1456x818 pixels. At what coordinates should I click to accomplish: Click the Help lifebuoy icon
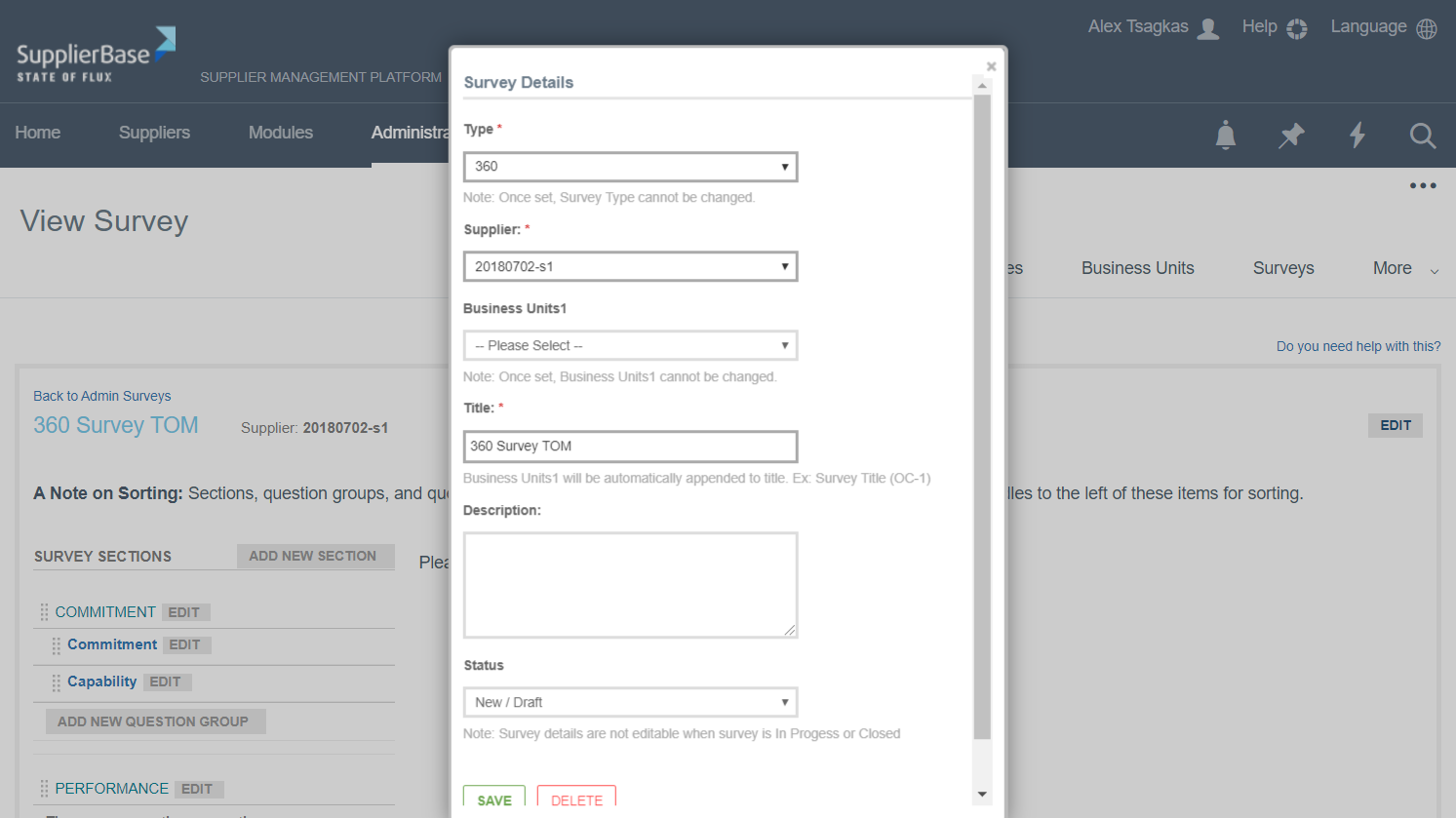click(1297, 28)
